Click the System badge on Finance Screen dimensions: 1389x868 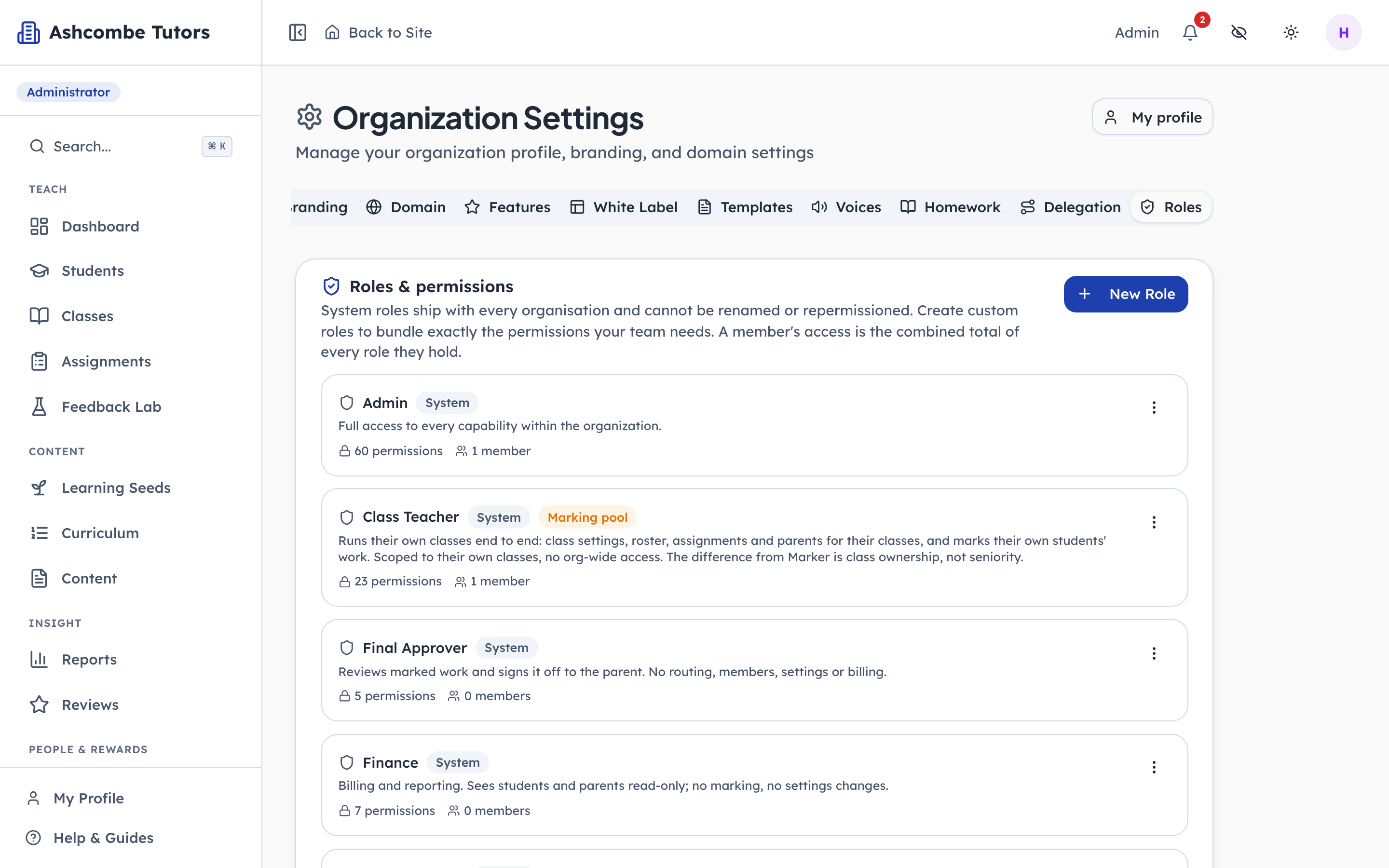[x=457, y=762]
